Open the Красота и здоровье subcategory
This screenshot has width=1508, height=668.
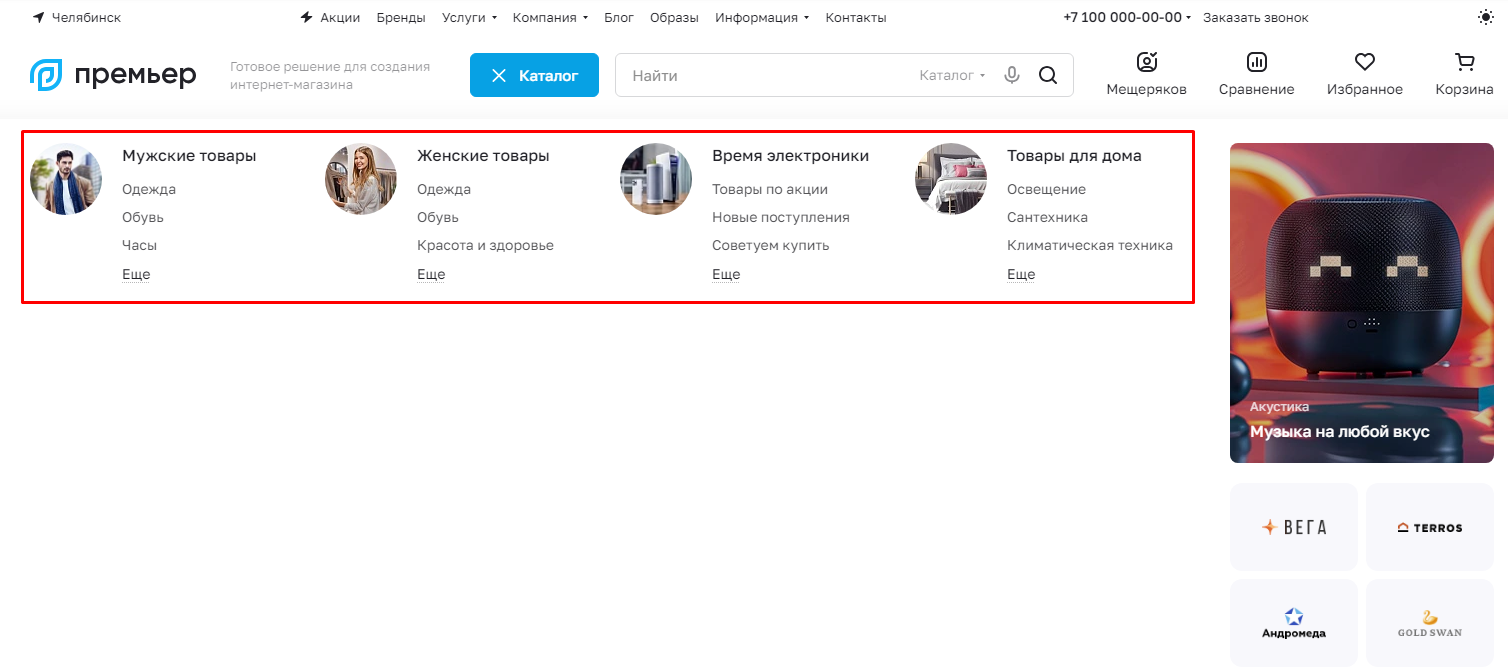click(x=485, y=245)
